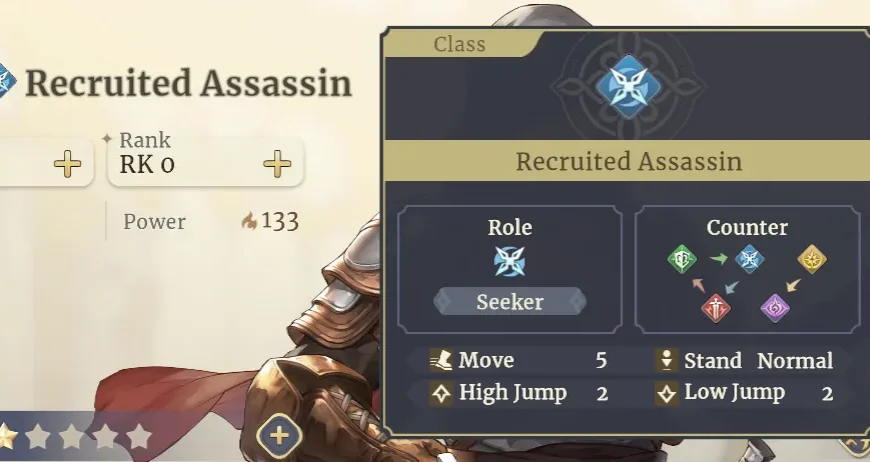Viewport: 870px width, 462px height.
Task: Click the third star in the rating row
Action: (71, 436)
